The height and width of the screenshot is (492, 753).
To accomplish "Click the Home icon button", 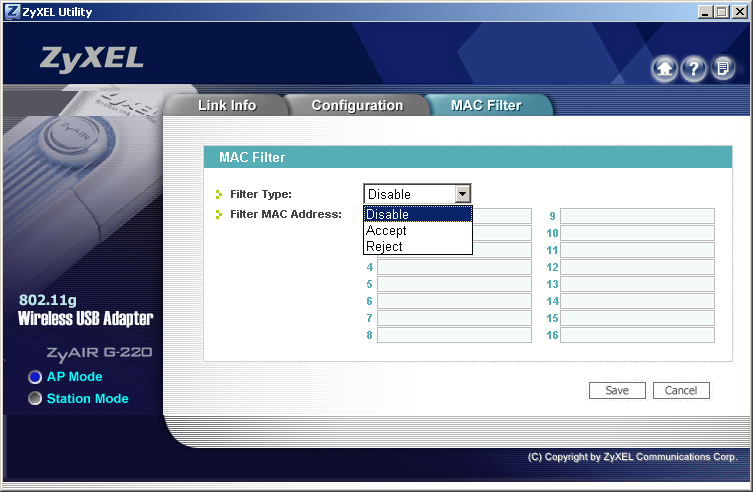I will coord(664,69).
